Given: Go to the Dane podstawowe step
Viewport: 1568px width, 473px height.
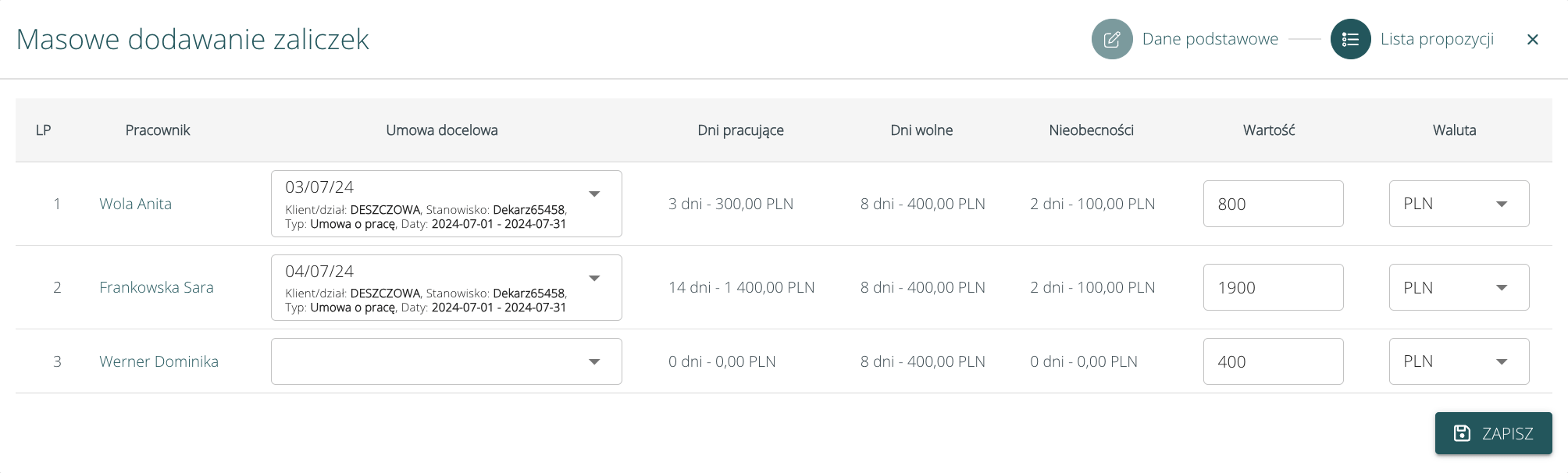Looking at the screenshot, I should [x=1210, y=39].
